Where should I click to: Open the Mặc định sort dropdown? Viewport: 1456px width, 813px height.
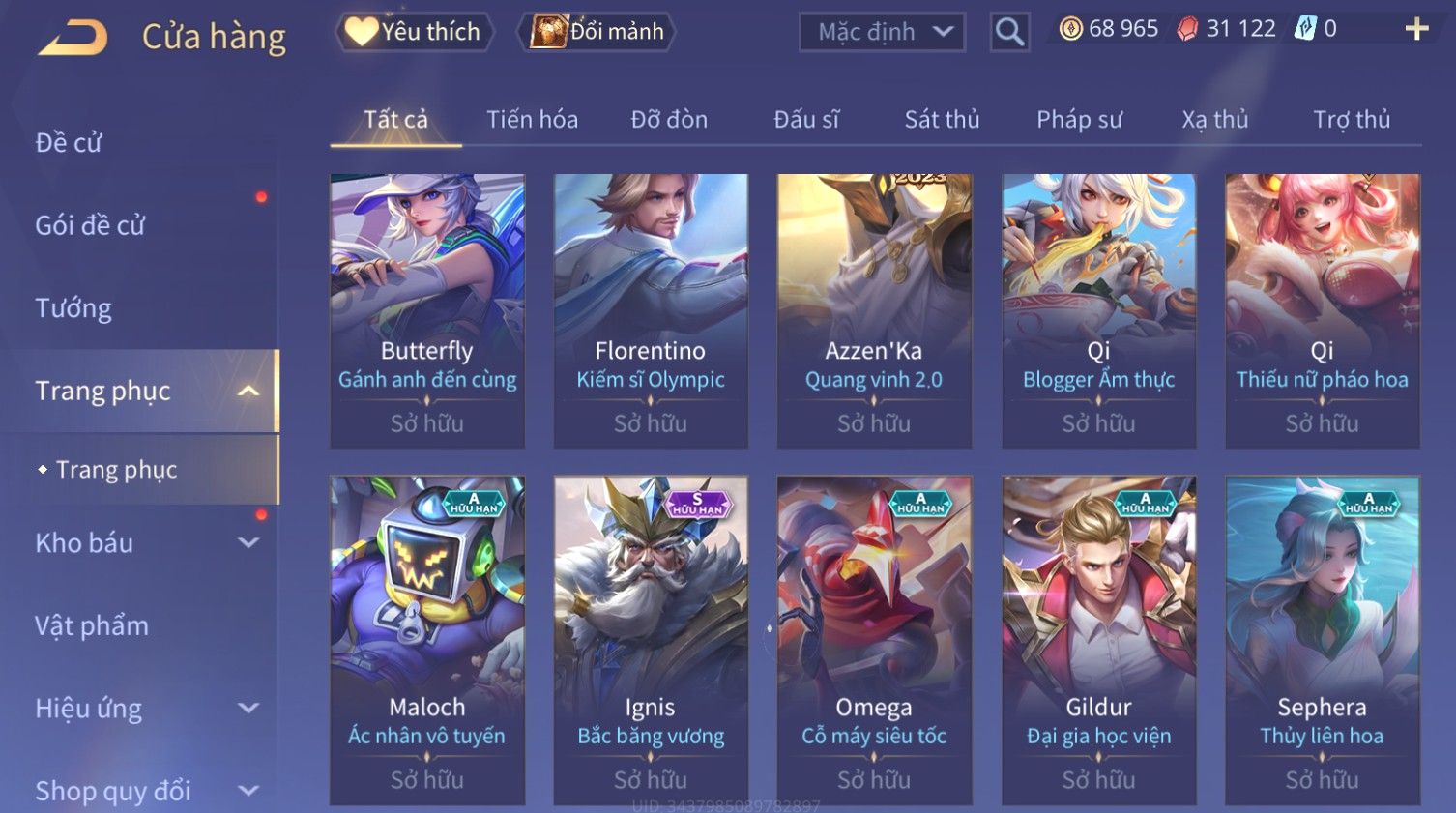pos(882,32)
